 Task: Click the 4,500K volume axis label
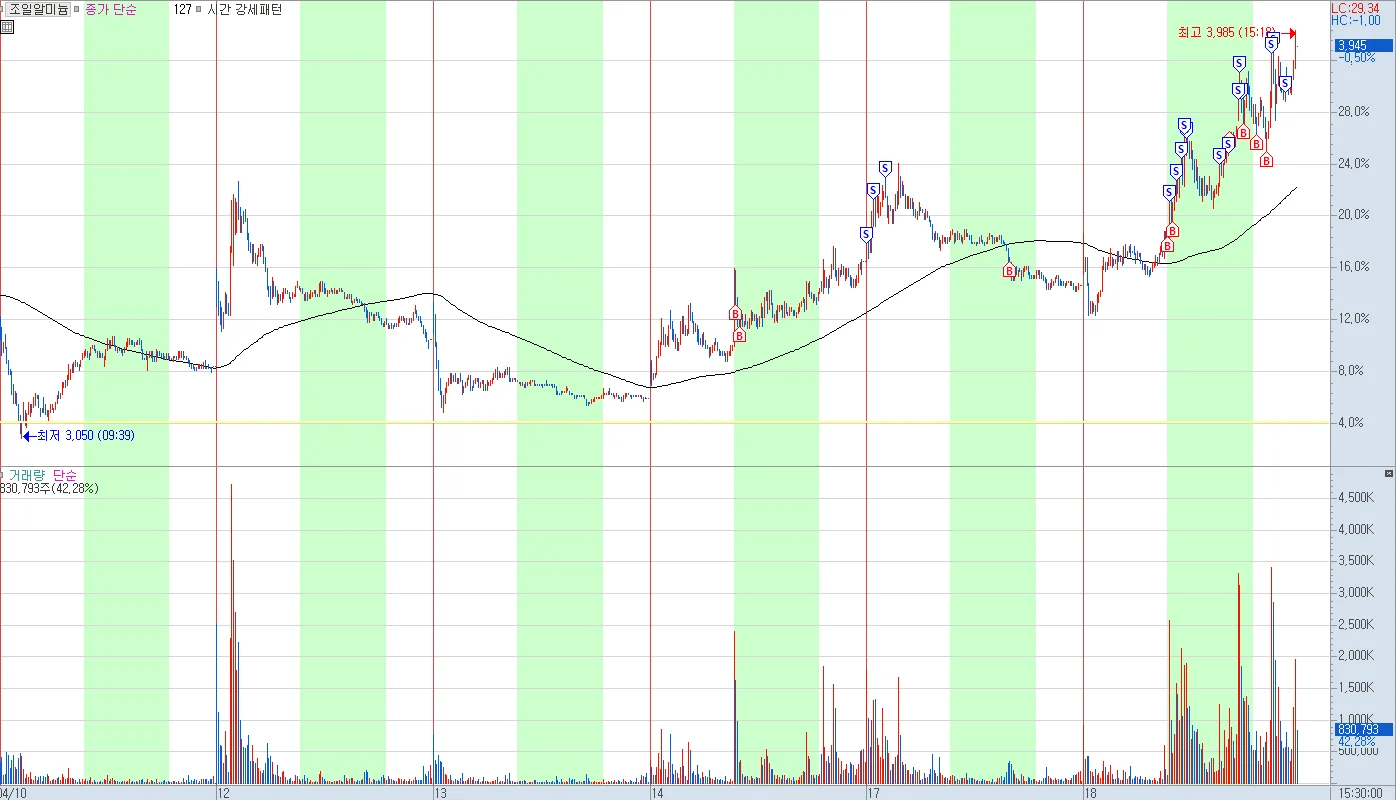coord(1355,497)
